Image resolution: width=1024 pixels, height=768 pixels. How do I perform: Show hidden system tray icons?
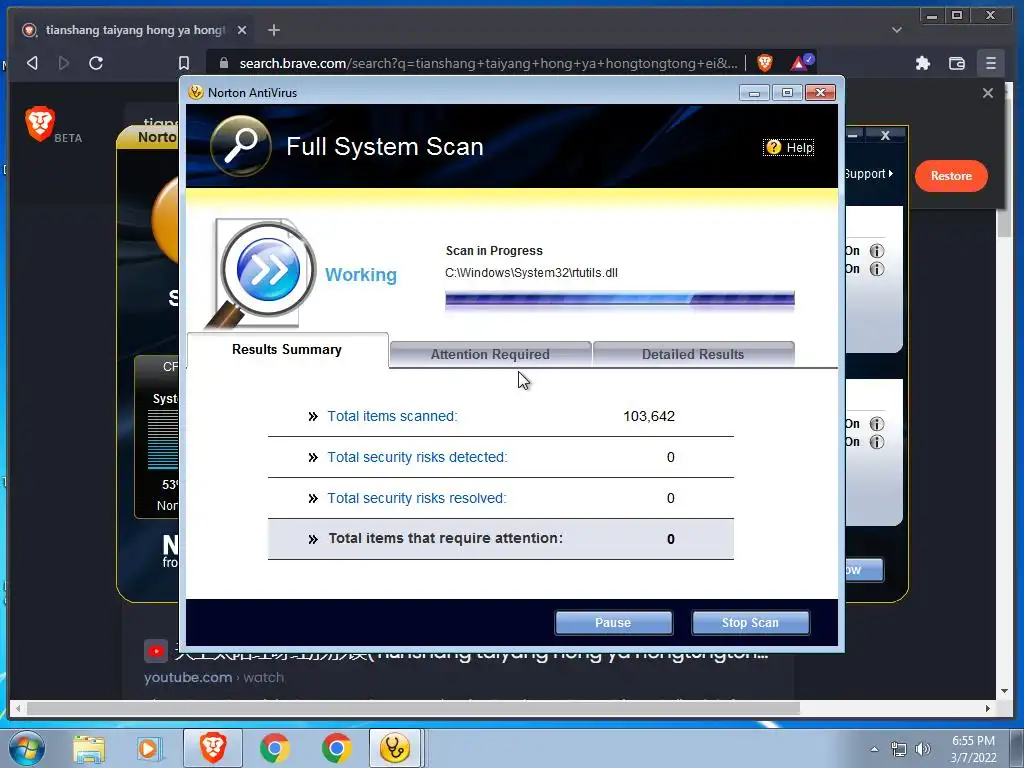874,749
